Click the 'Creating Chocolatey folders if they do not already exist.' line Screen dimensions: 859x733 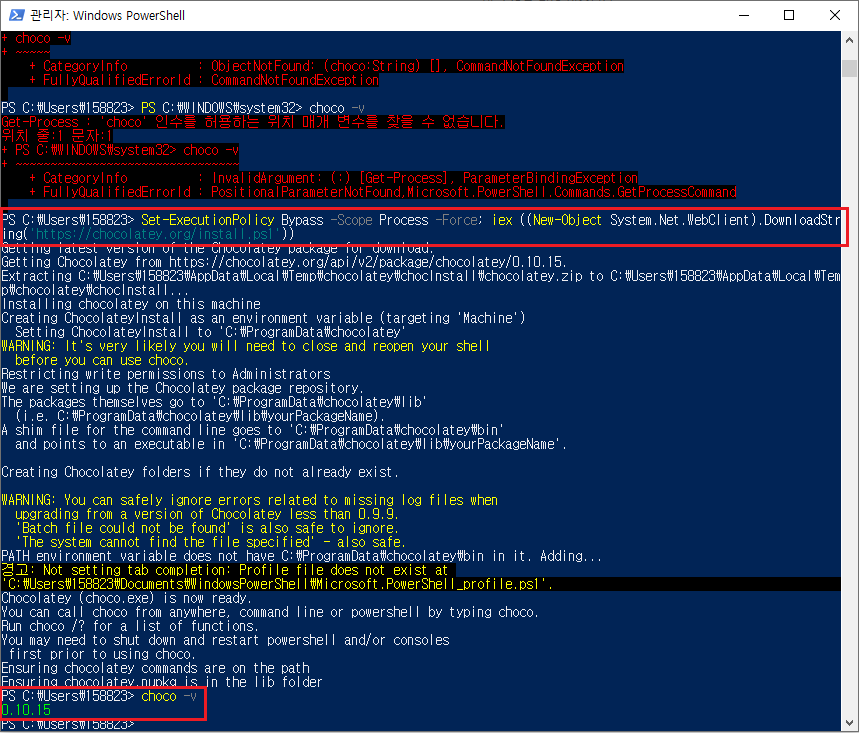coord(199,472)
